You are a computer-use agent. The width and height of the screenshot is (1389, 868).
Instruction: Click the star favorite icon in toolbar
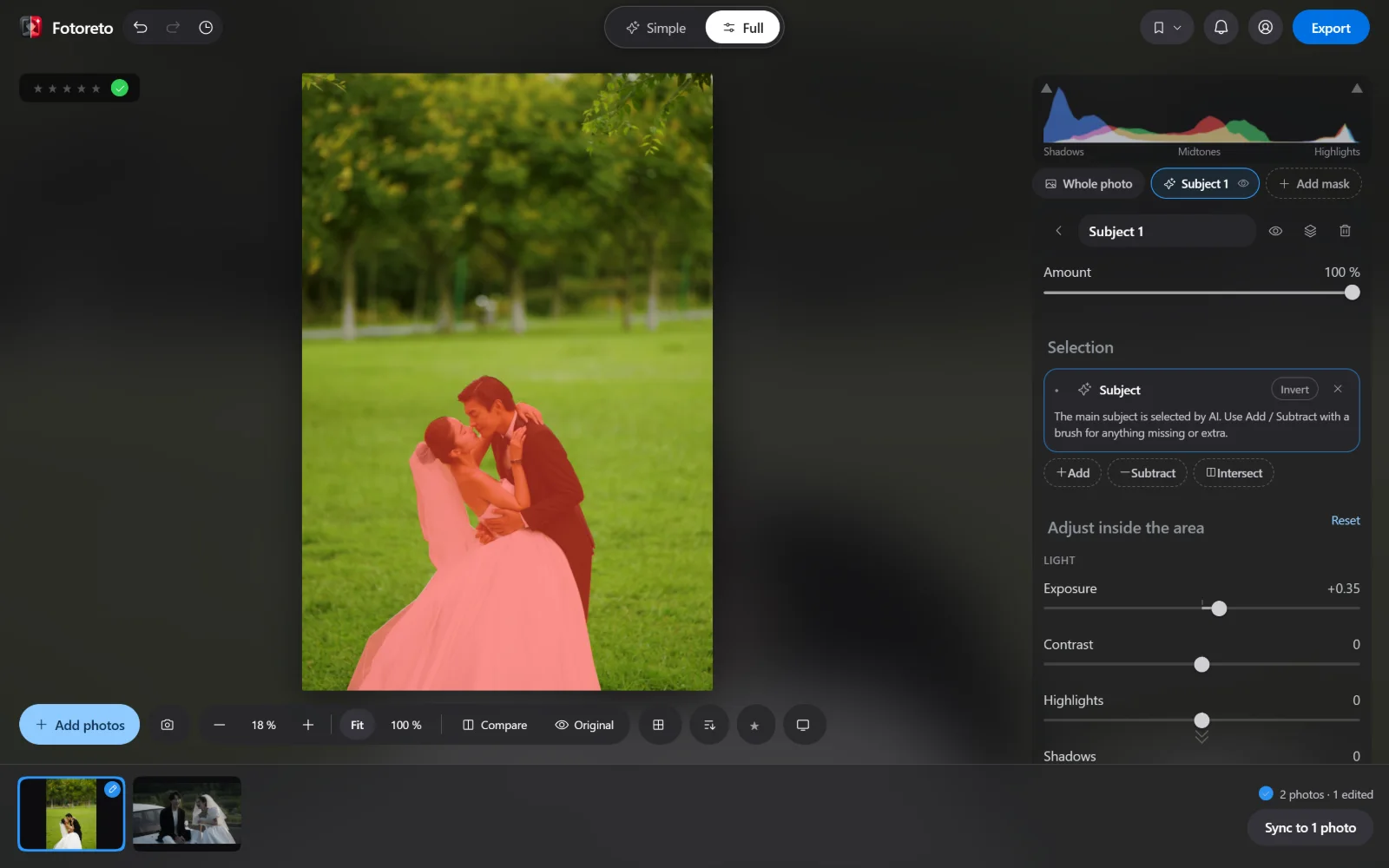pos(754,725)
